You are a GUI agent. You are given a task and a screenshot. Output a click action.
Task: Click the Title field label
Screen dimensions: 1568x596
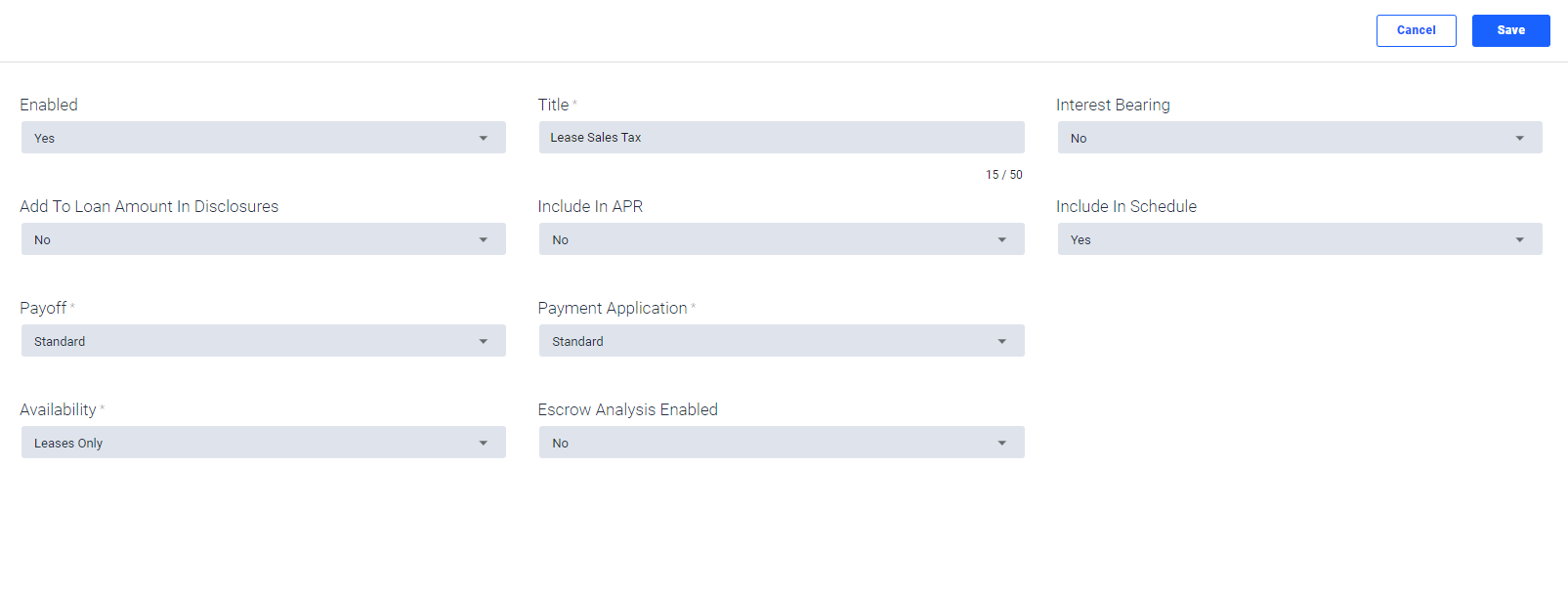click(x=553, y=105)
